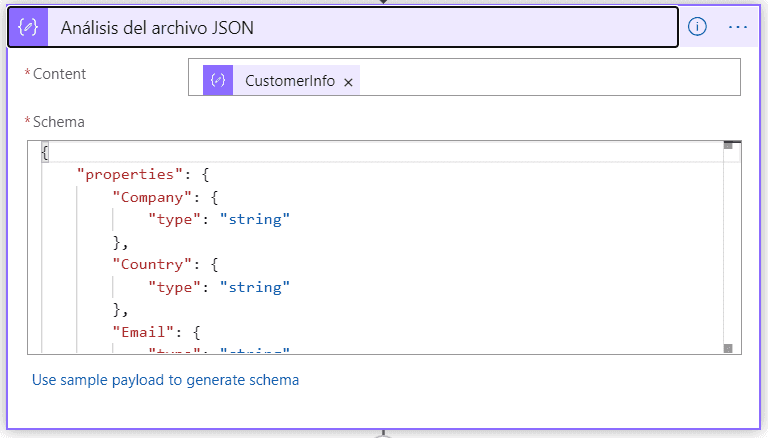This screenshot has height=438, width=768.
Task: Click the schema editor scroll-down arrow
Action: (x=728, y=348)
